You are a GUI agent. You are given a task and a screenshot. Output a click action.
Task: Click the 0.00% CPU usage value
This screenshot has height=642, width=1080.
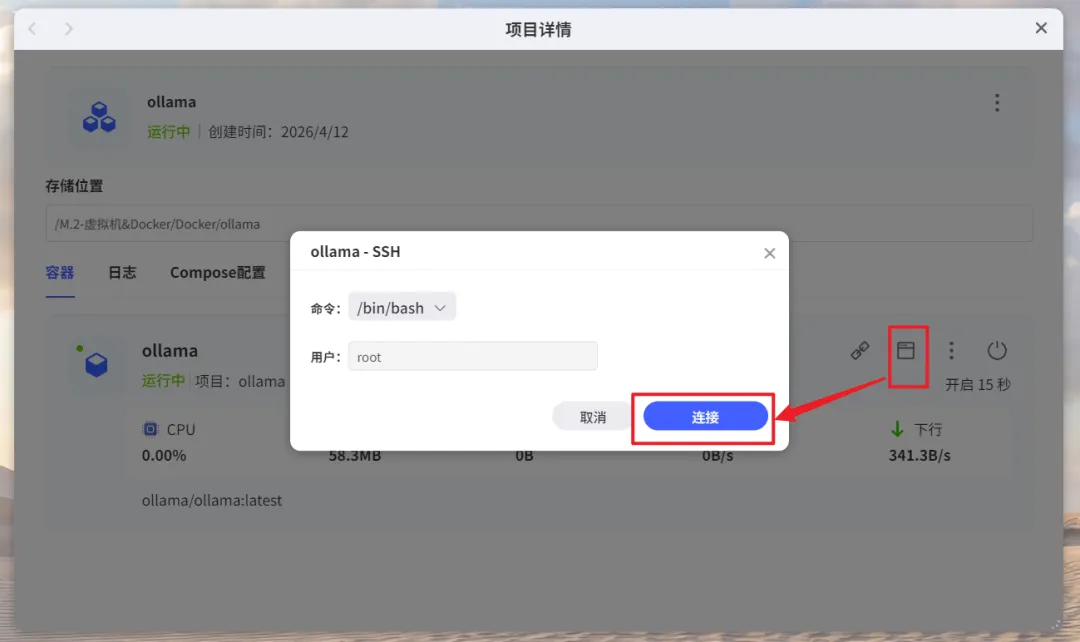[164, 455]
